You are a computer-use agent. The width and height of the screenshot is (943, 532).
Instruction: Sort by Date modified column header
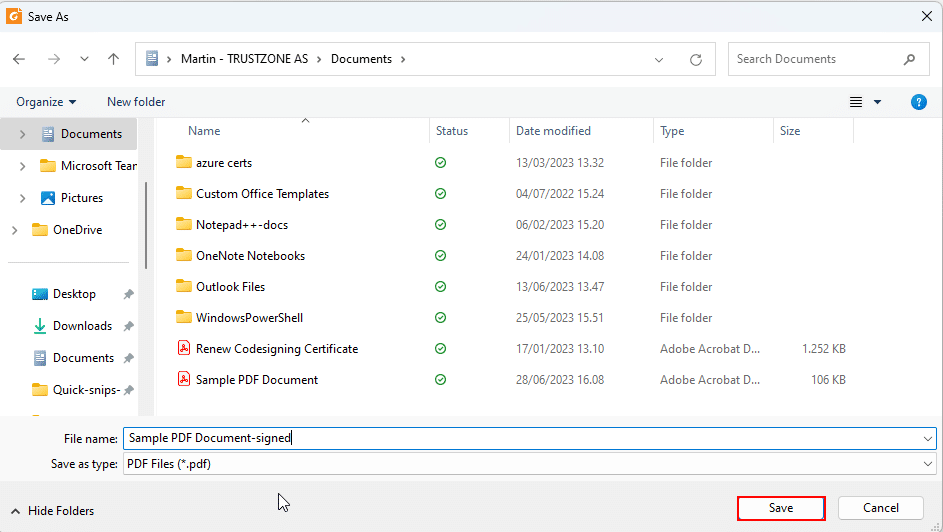point(553,131)
